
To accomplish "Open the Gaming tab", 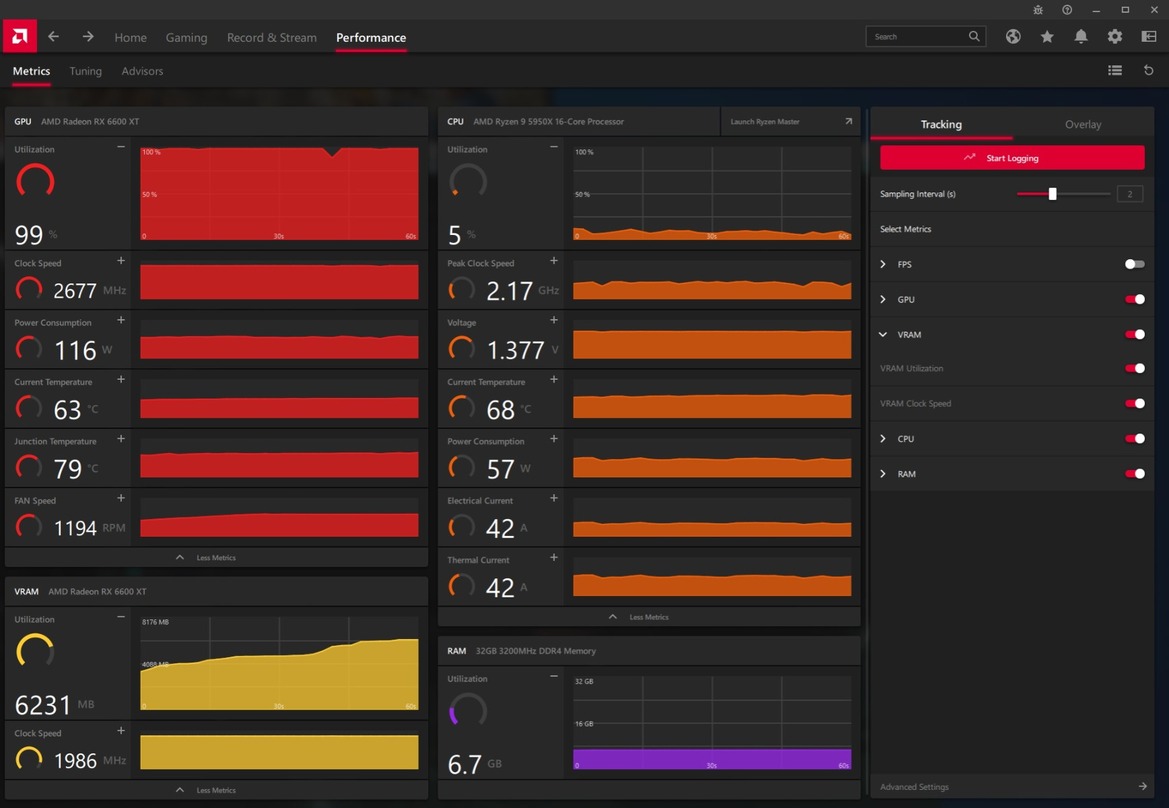I will pos(186,37).
